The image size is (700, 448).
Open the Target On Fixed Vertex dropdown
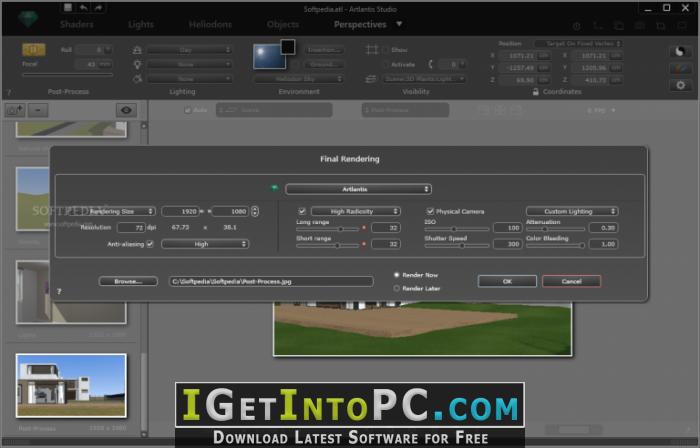[x=578, y=44]
